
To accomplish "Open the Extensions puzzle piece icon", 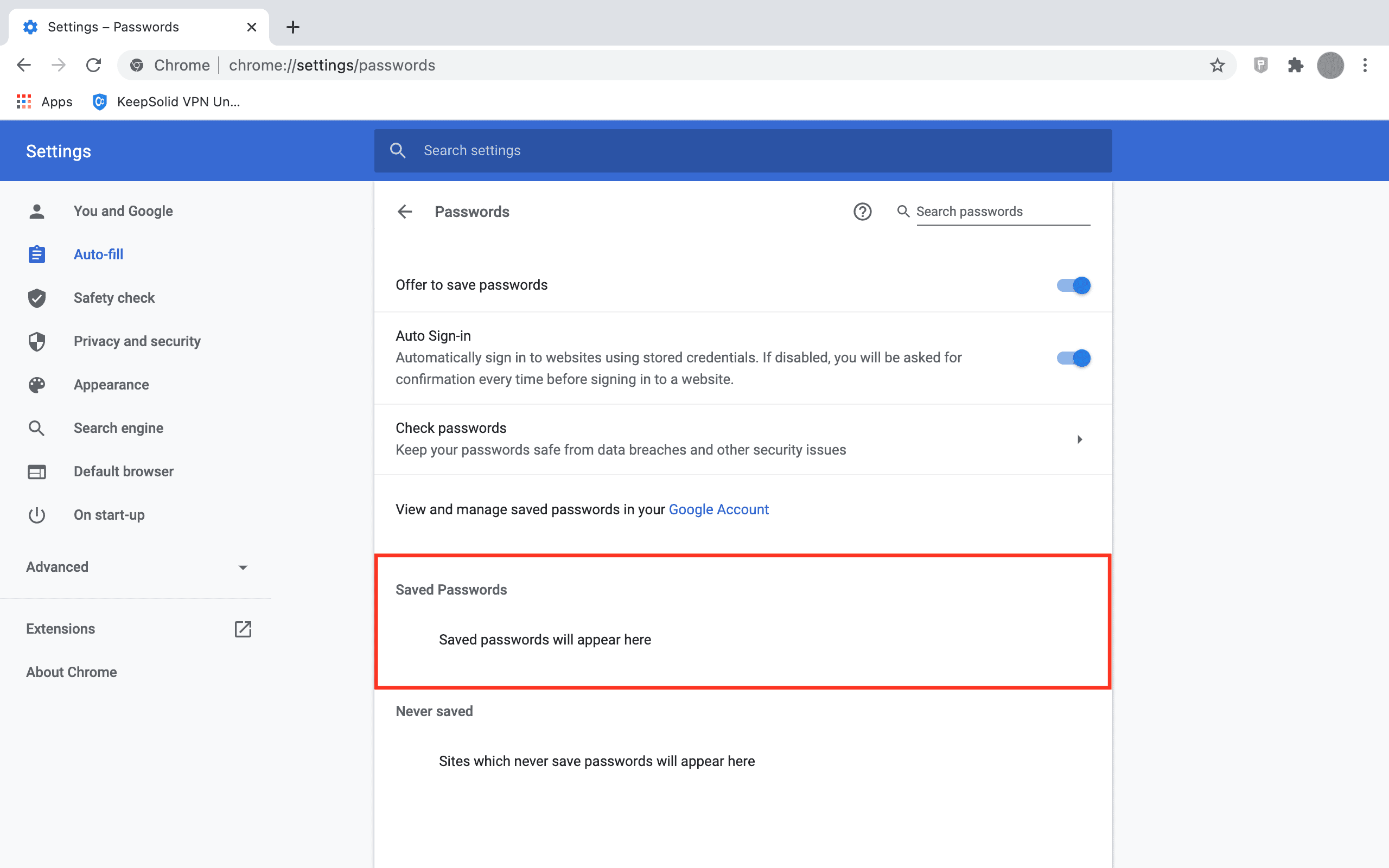I will tap(1296, 66).
